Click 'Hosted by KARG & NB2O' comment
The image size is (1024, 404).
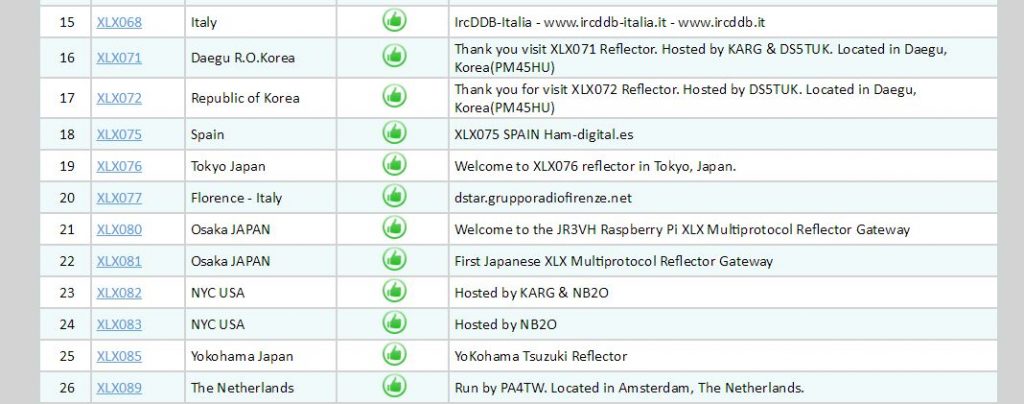531,292
